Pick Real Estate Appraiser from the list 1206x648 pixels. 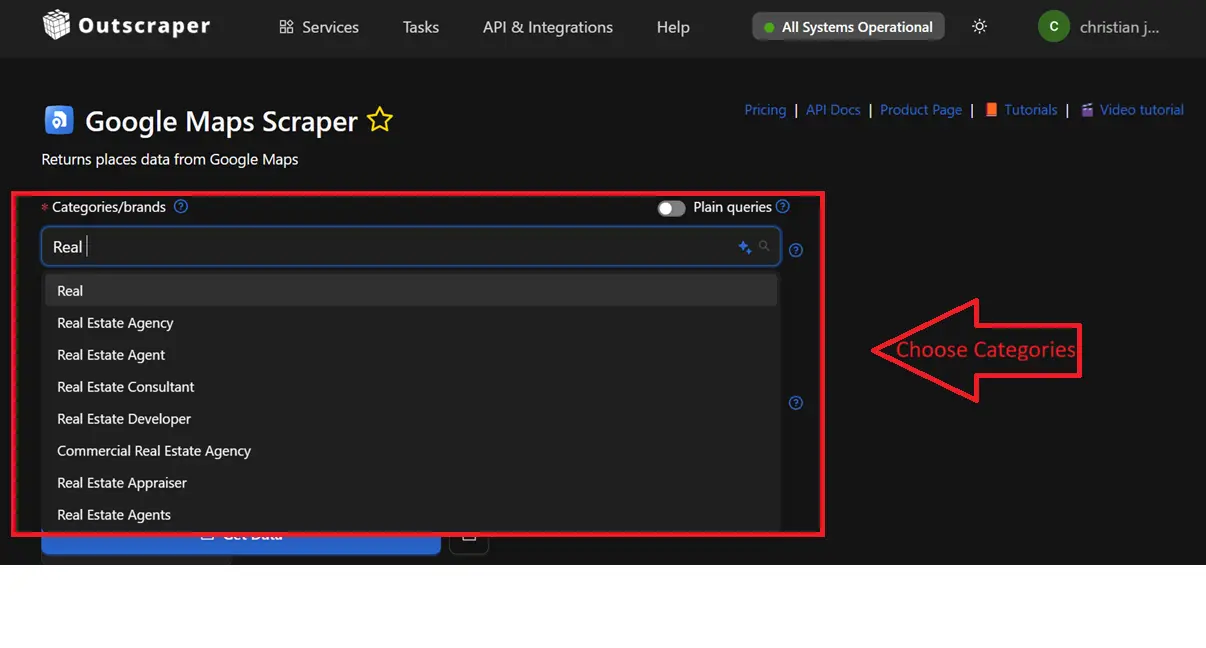[122, 483]
